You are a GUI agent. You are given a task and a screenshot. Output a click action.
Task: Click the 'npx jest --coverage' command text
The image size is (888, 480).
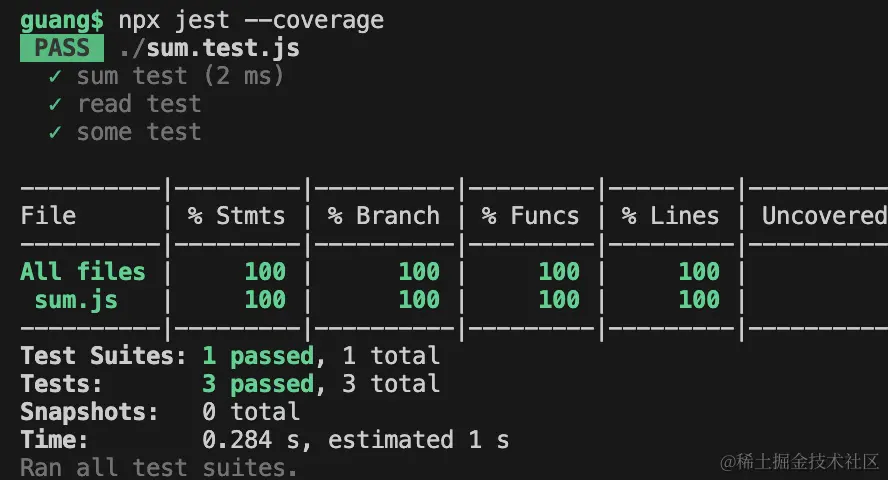click(x=251, y=20)
